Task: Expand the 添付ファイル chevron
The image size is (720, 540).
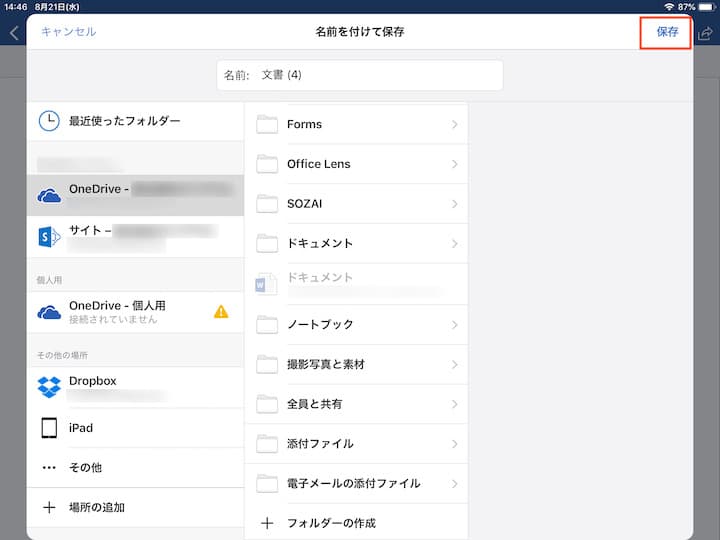Action: tap(454, 444)
